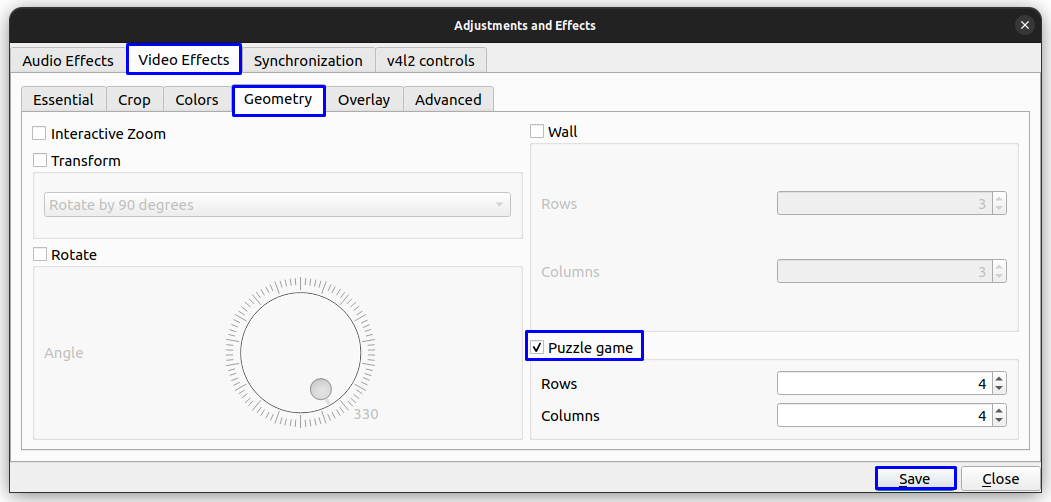The width and height of the screenshot is (1051, 502).
Task: Increase Puzzle game Rows with up arrow
Action: point(999,379)
